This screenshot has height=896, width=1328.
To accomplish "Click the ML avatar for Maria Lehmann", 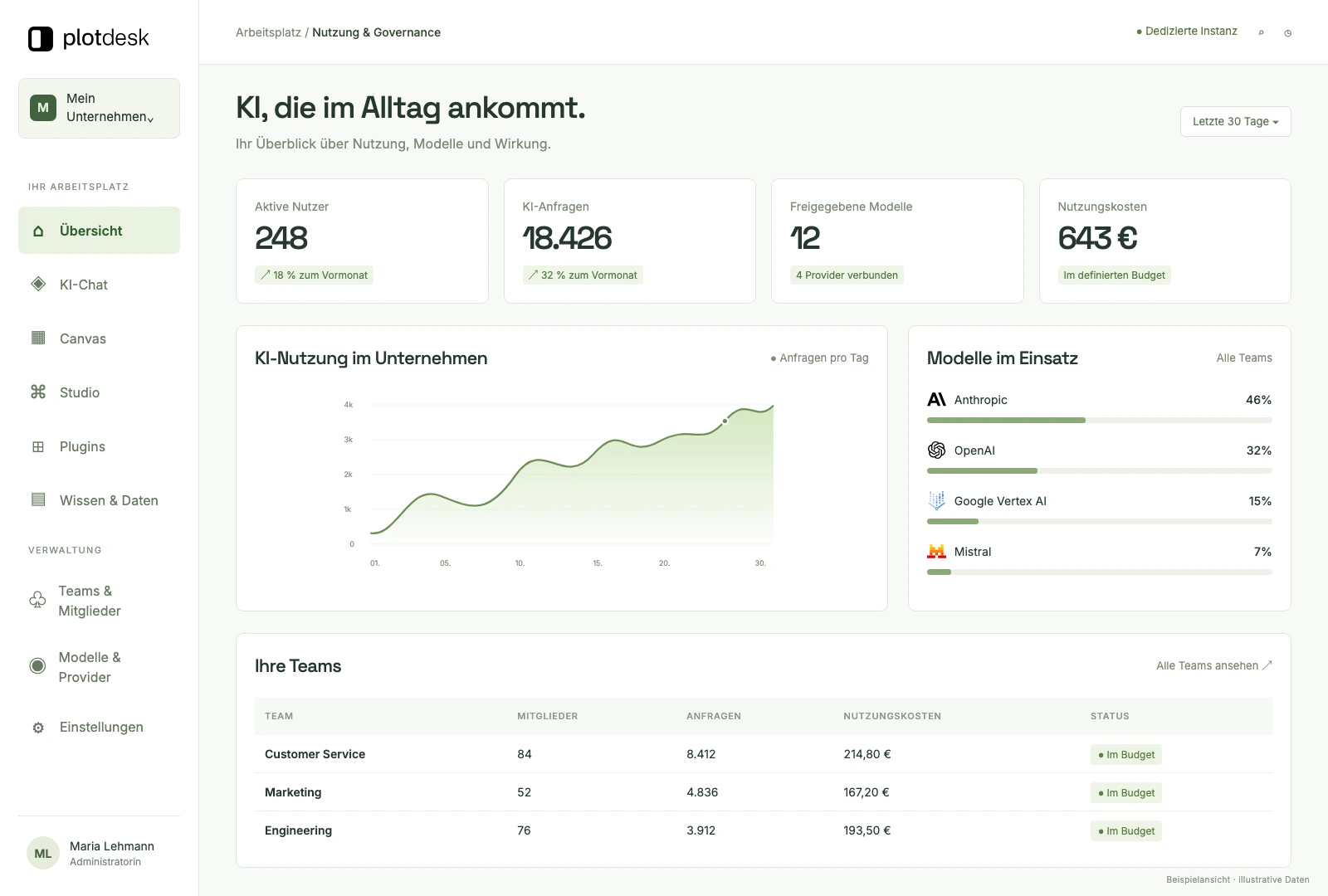I will pos(43,853).
